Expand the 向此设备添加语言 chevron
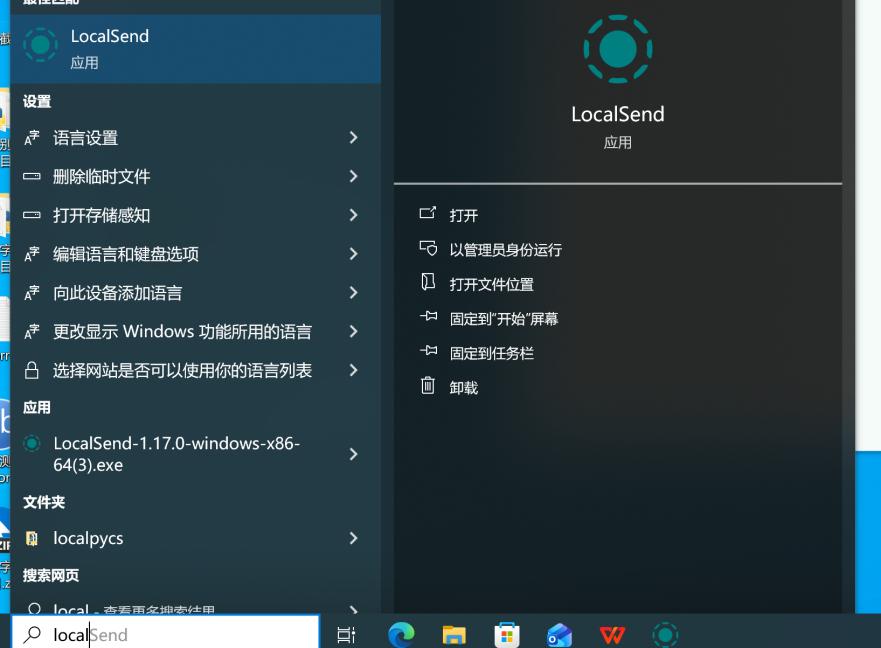 click(x=353, y=293)
